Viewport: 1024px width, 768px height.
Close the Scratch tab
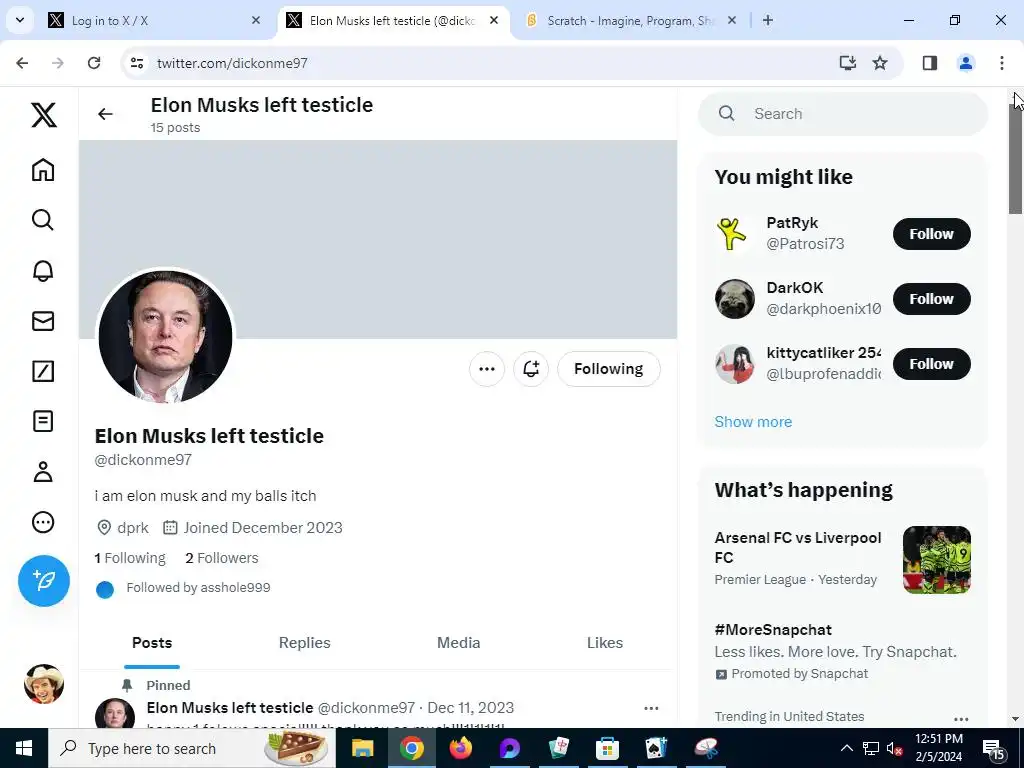(732, 20)
